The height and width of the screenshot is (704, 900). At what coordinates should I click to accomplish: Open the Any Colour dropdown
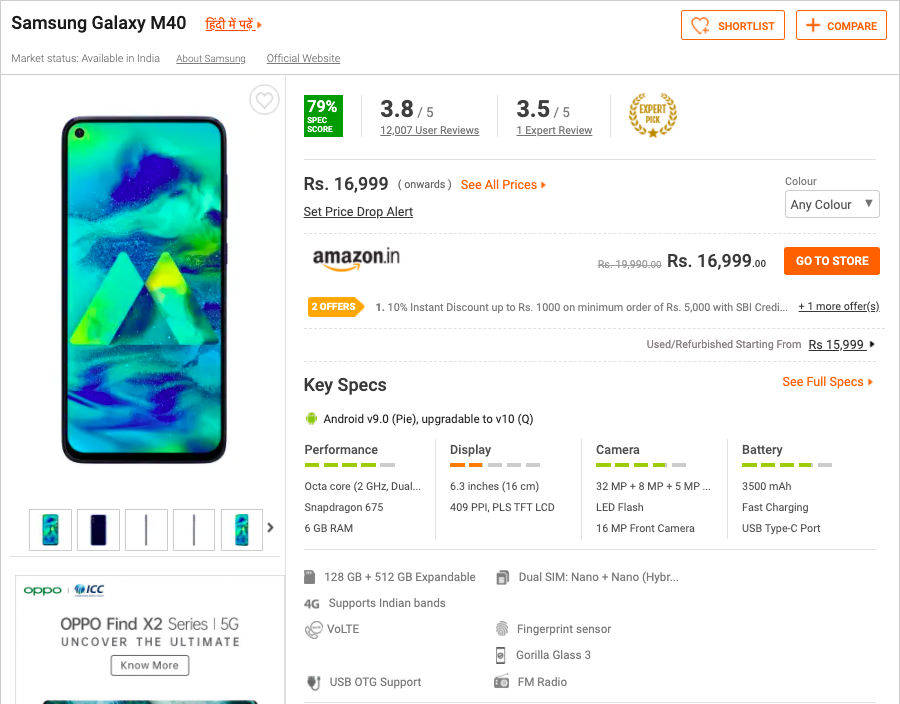tap(832, 204)
